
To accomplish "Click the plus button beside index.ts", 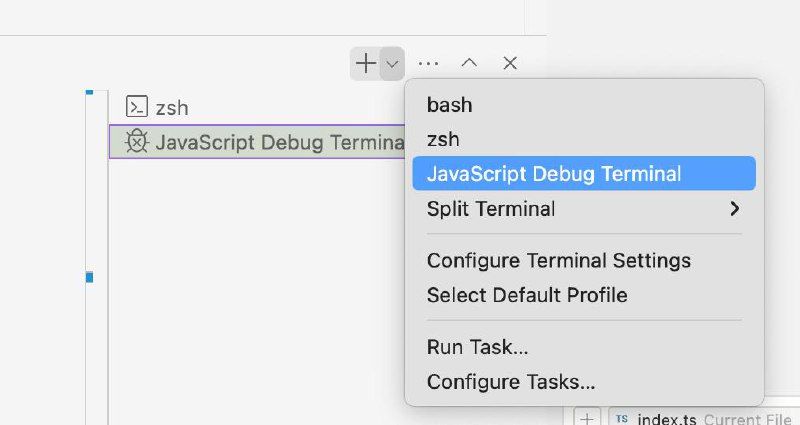I will tap(587, 418).
